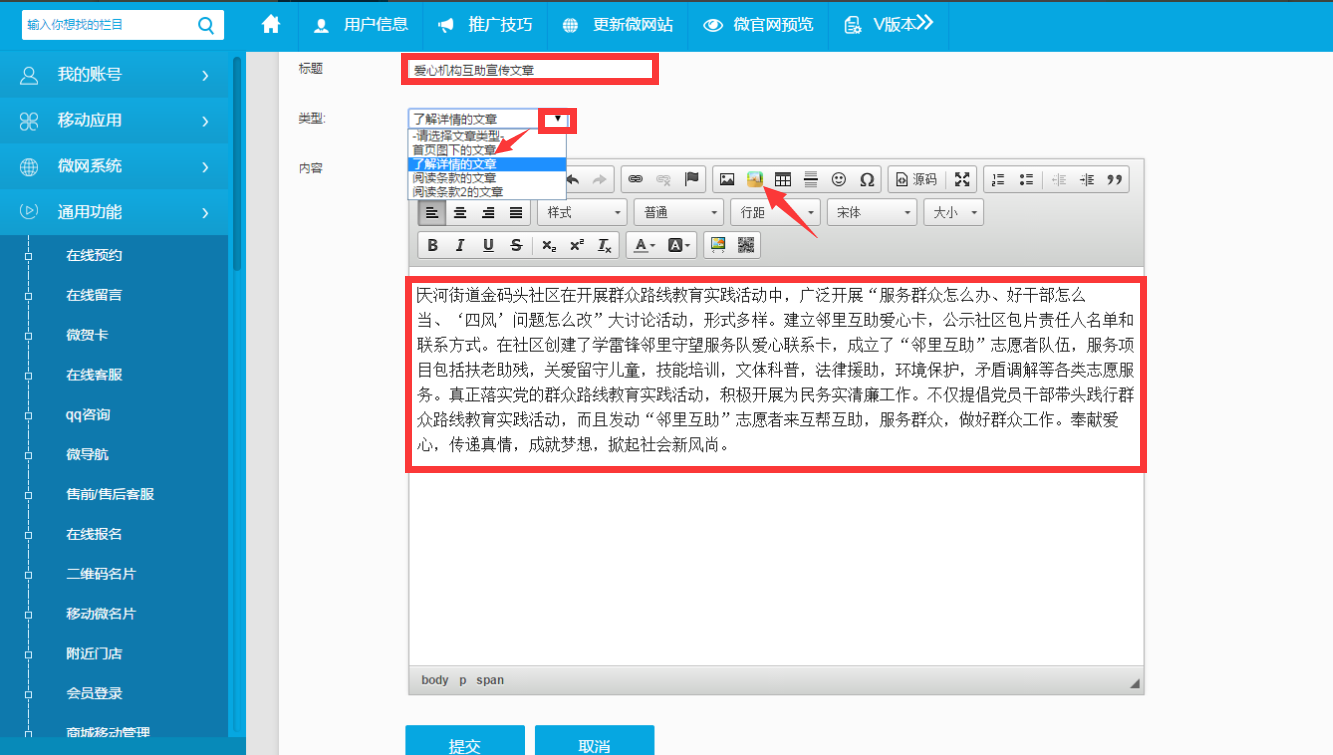The image size is (1333, 755).
Task: Select 在线预约 in the left sidebar
Action: point(94,255)
